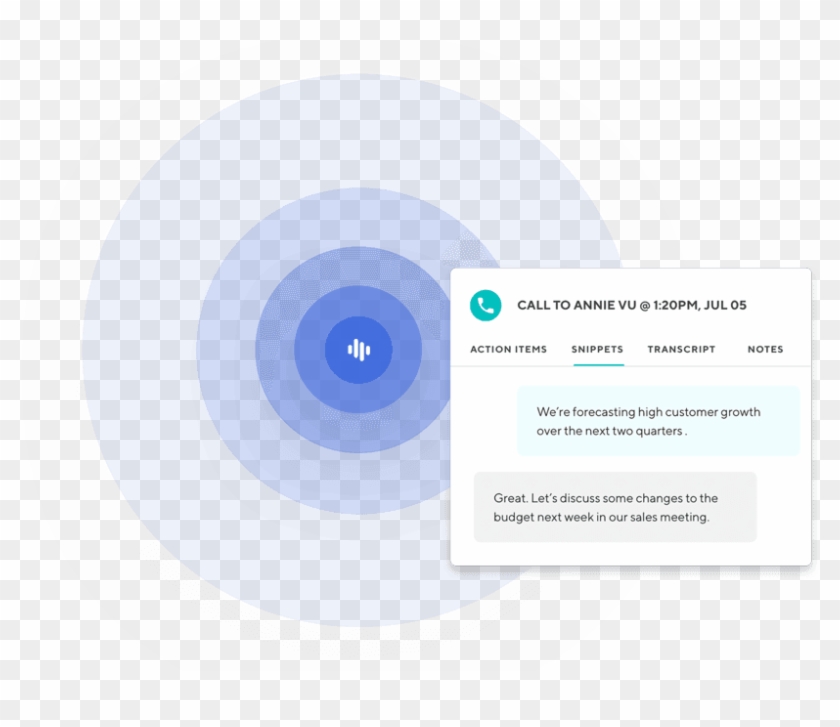Tap the phone handset icon beside the call header

[485, 305]
